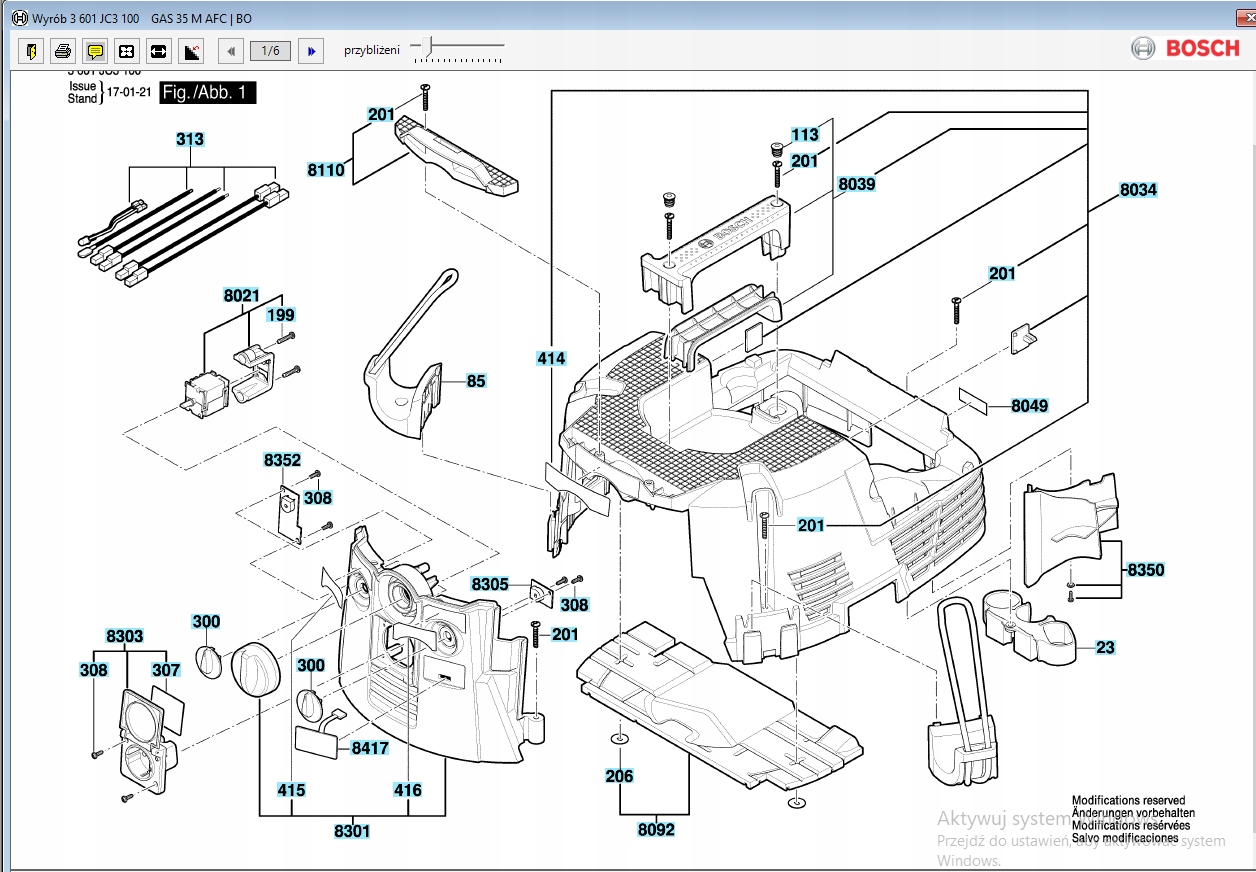Rotate the drawing with the rotate icon
This screenshot has height=872, width=1256.
[x=191, y=50]
